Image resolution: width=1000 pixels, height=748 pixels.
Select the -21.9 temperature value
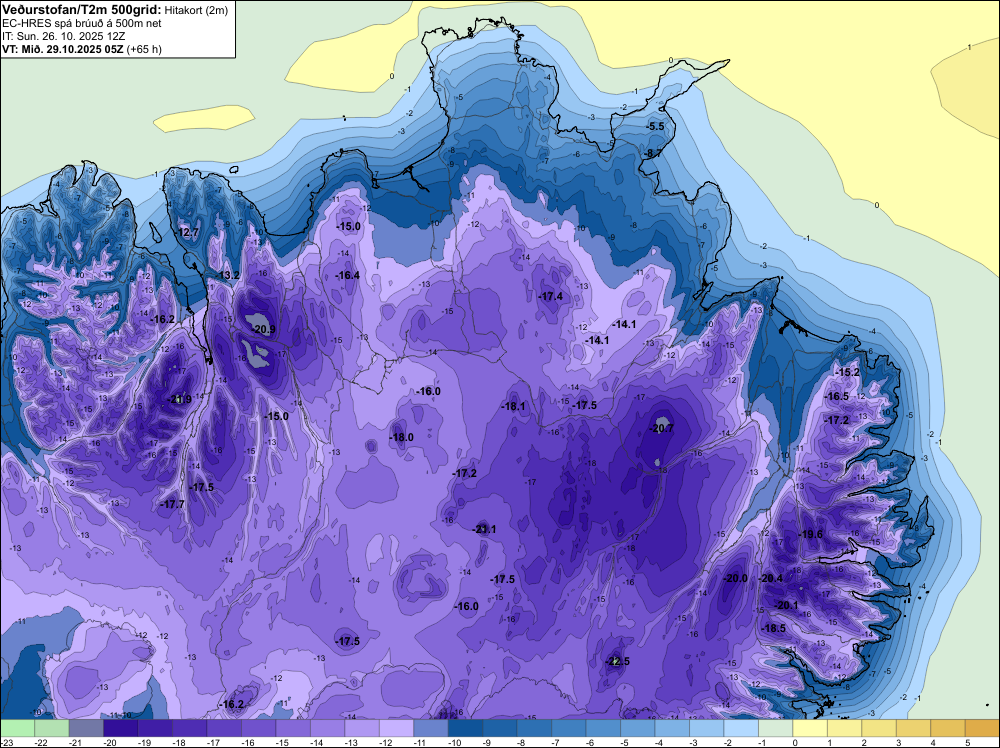pos(179,399)
